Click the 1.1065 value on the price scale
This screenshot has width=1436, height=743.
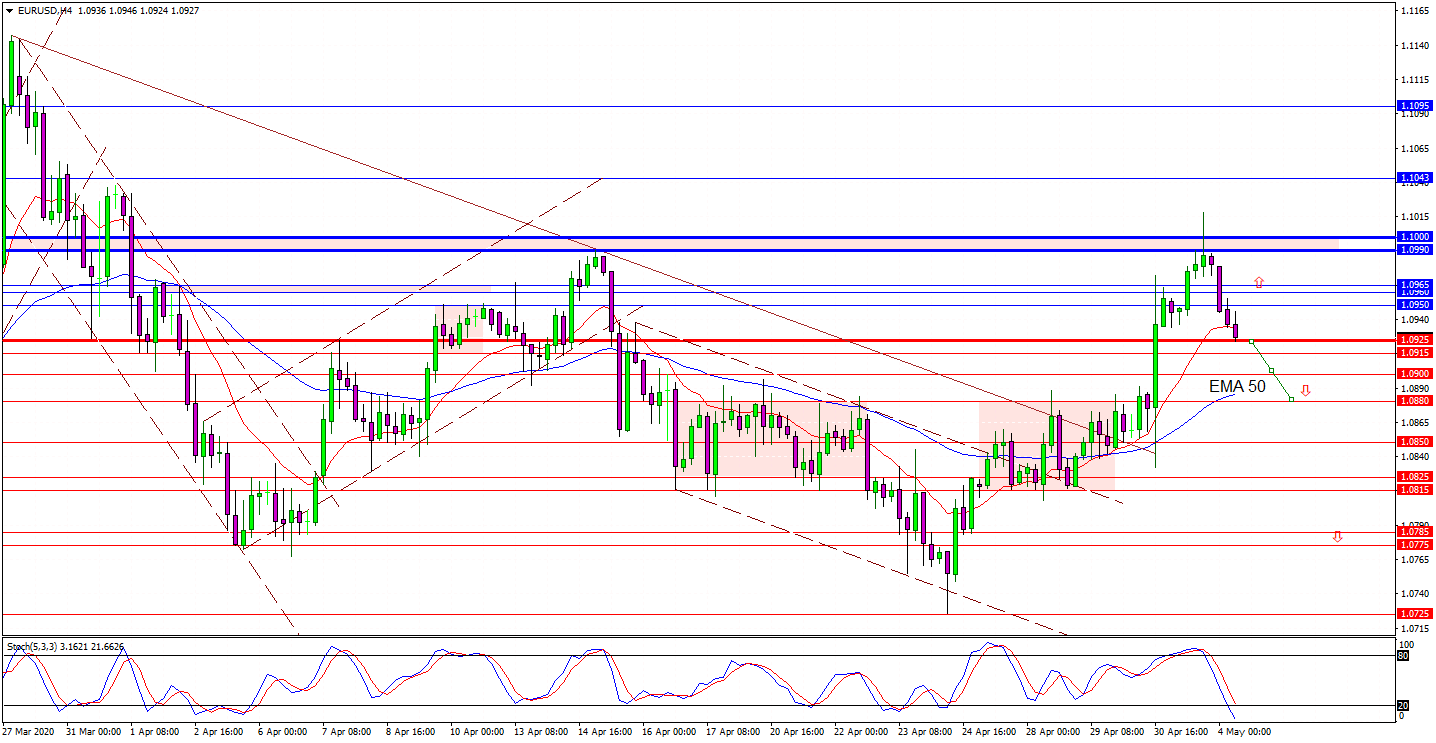click(1414, 149)
